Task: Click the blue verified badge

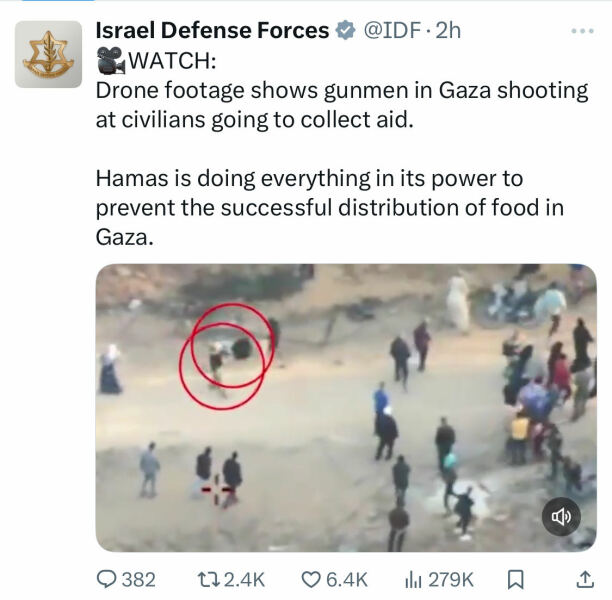Action: pos(345,31)
